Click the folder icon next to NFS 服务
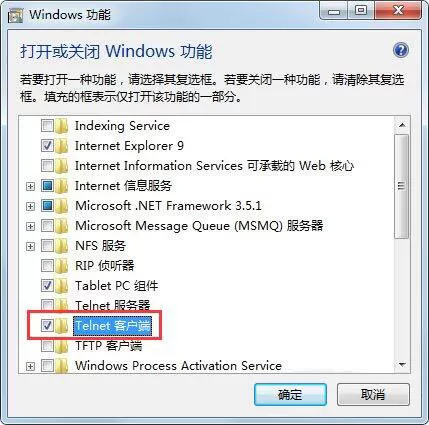Screen dimensions: 429x425 tap(62, 246)
